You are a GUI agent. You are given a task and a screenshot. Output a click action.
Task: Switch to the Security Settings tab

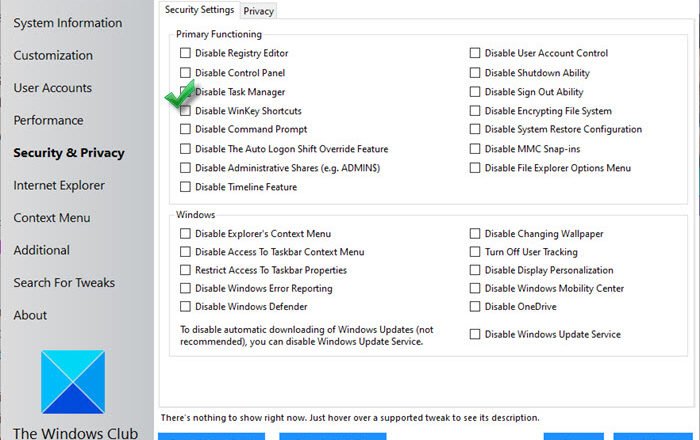tap(199, 10)
